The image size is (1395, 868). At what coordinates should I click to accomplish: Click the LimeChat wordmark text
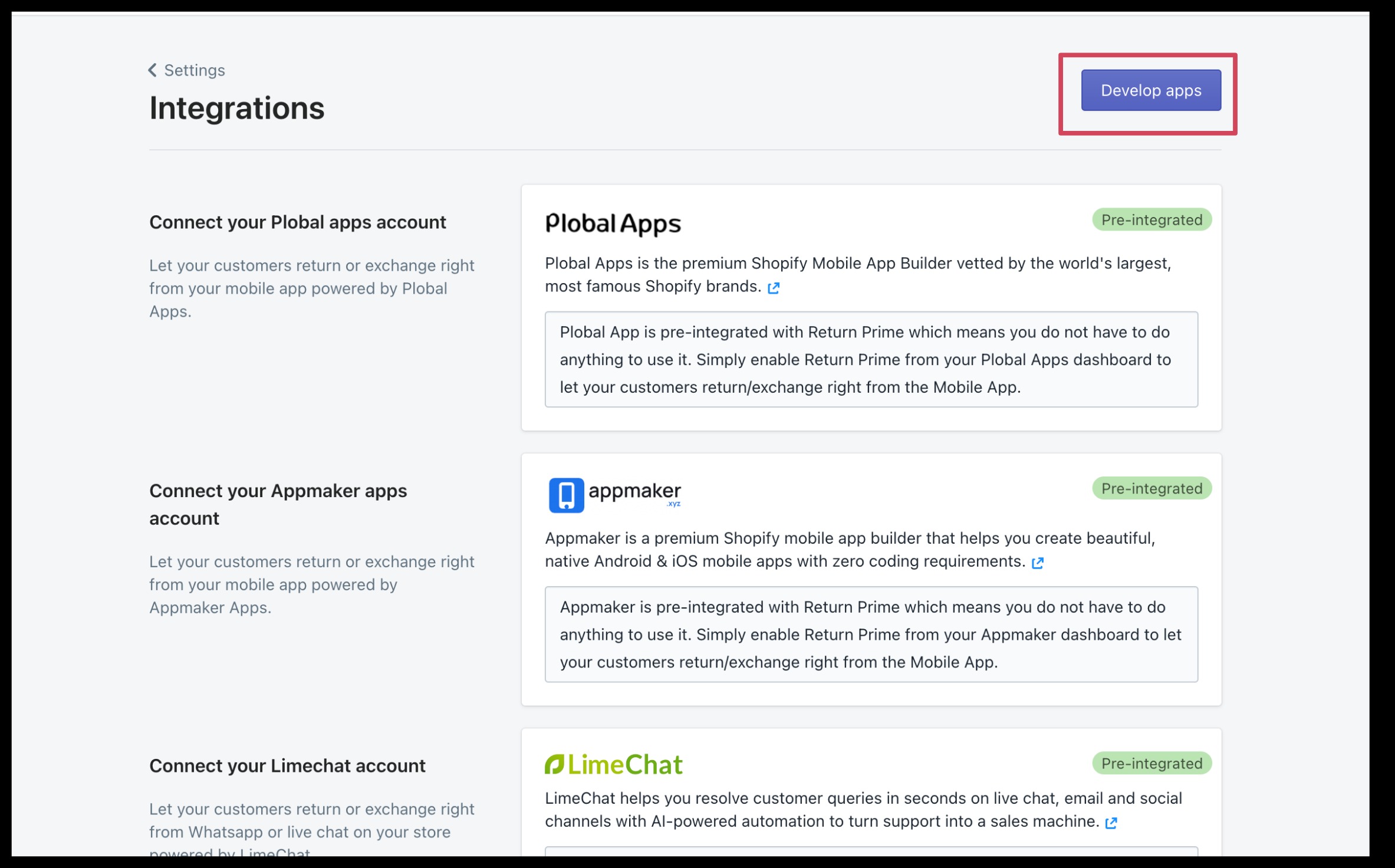625,765
